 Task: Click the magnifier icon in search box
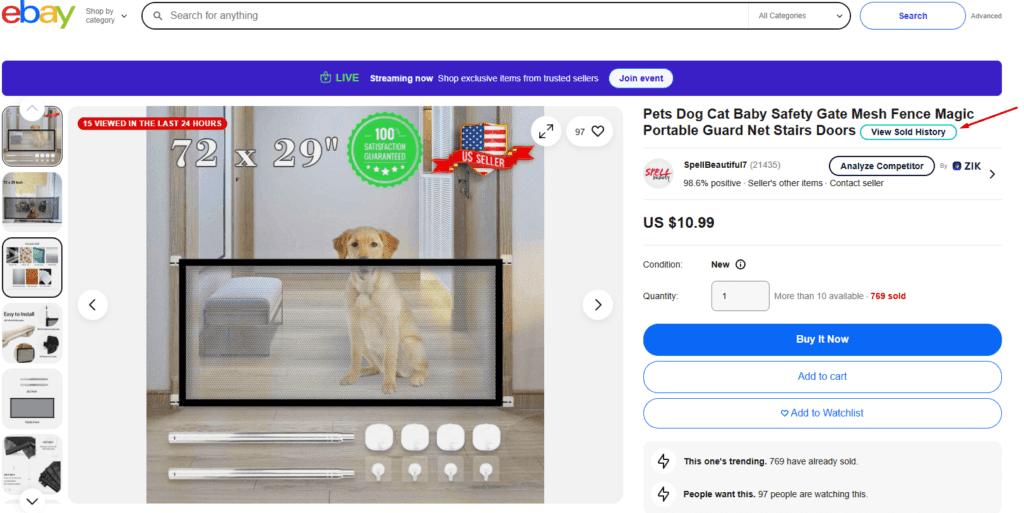click(x=157, y=16)
